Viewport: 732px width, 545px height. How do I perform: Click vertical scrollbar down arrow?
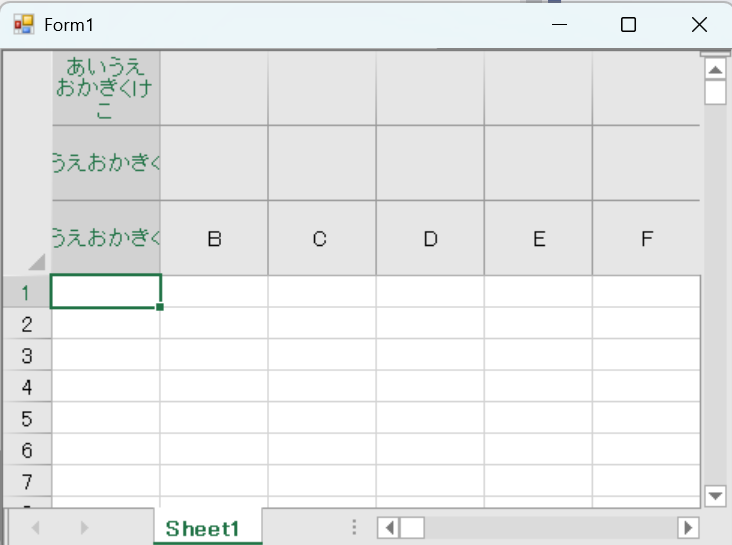(715, 495)
